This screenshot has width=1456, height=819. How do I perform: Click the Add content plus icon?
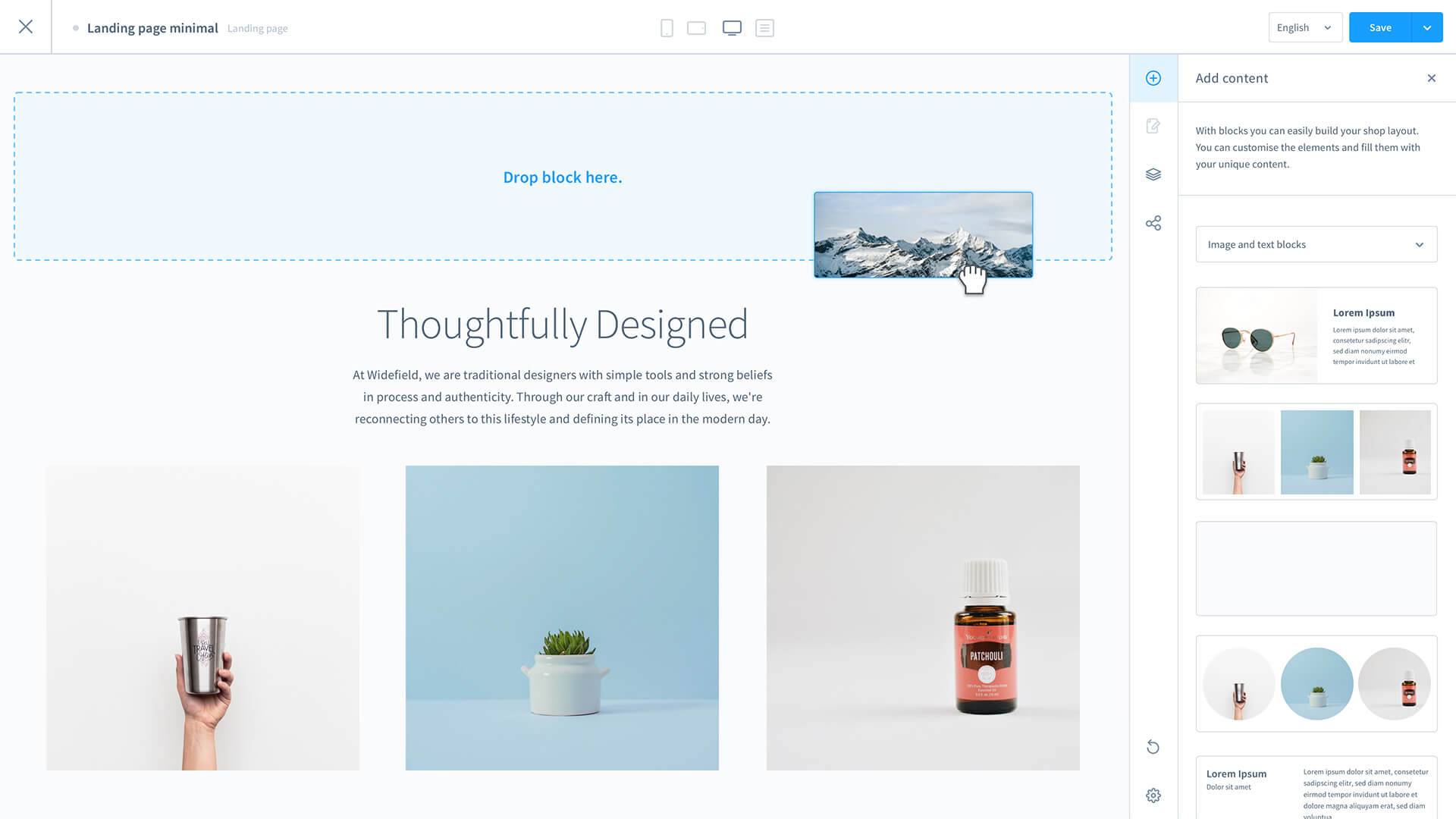tap(1153, 78)
